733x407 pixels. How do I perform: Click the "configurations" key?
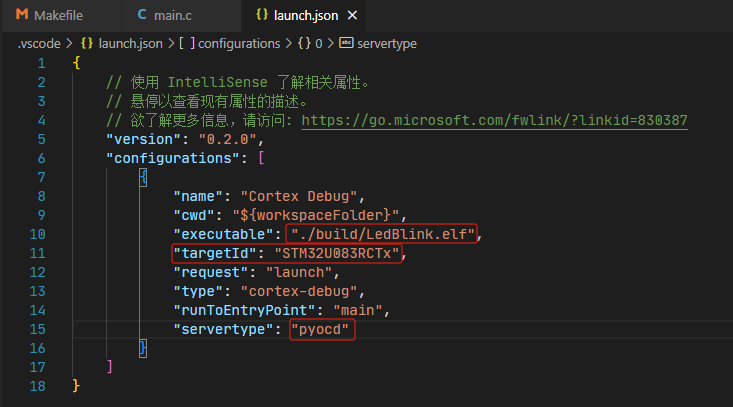[173, 158]
